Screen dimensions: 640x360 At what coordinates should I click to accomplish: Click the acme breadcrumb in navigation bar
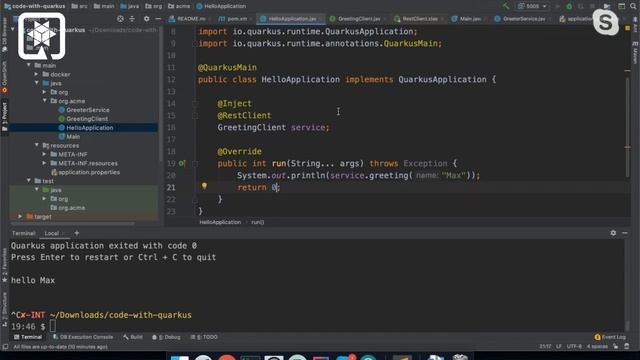tap(179, 6)
